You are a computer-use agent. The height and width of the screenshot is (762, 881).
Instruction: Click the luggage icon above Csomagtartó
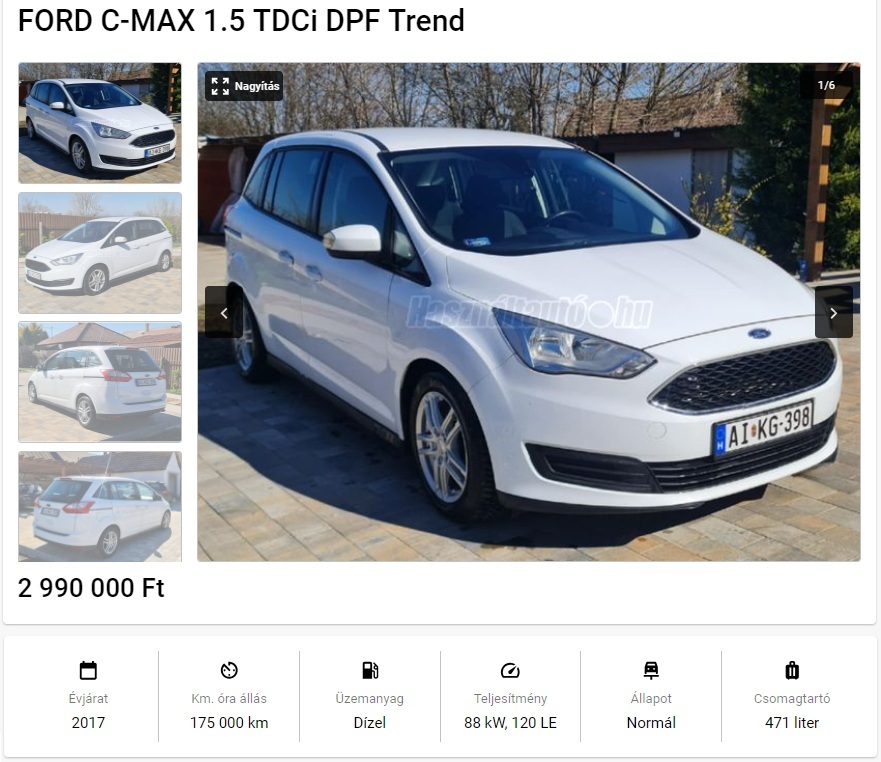click(792, 670)
